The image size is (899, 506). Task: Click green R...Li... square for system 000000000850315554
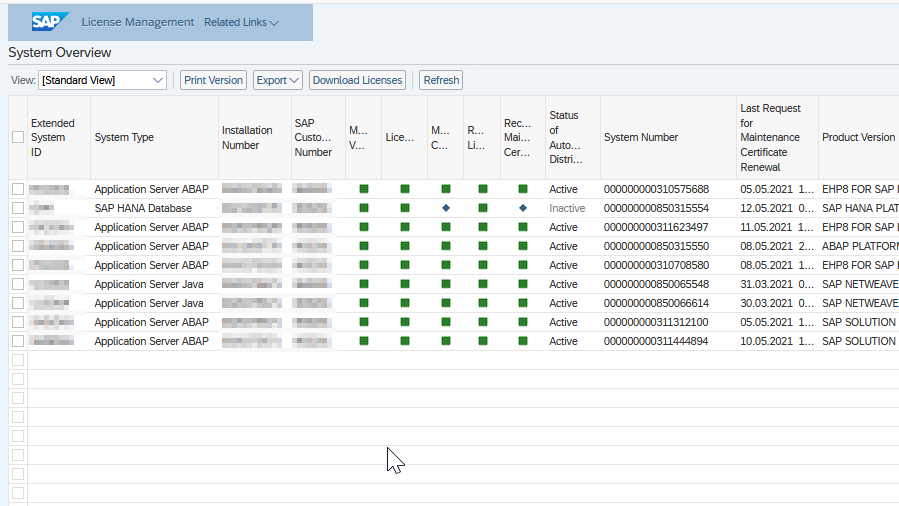(x=483, y=208)
